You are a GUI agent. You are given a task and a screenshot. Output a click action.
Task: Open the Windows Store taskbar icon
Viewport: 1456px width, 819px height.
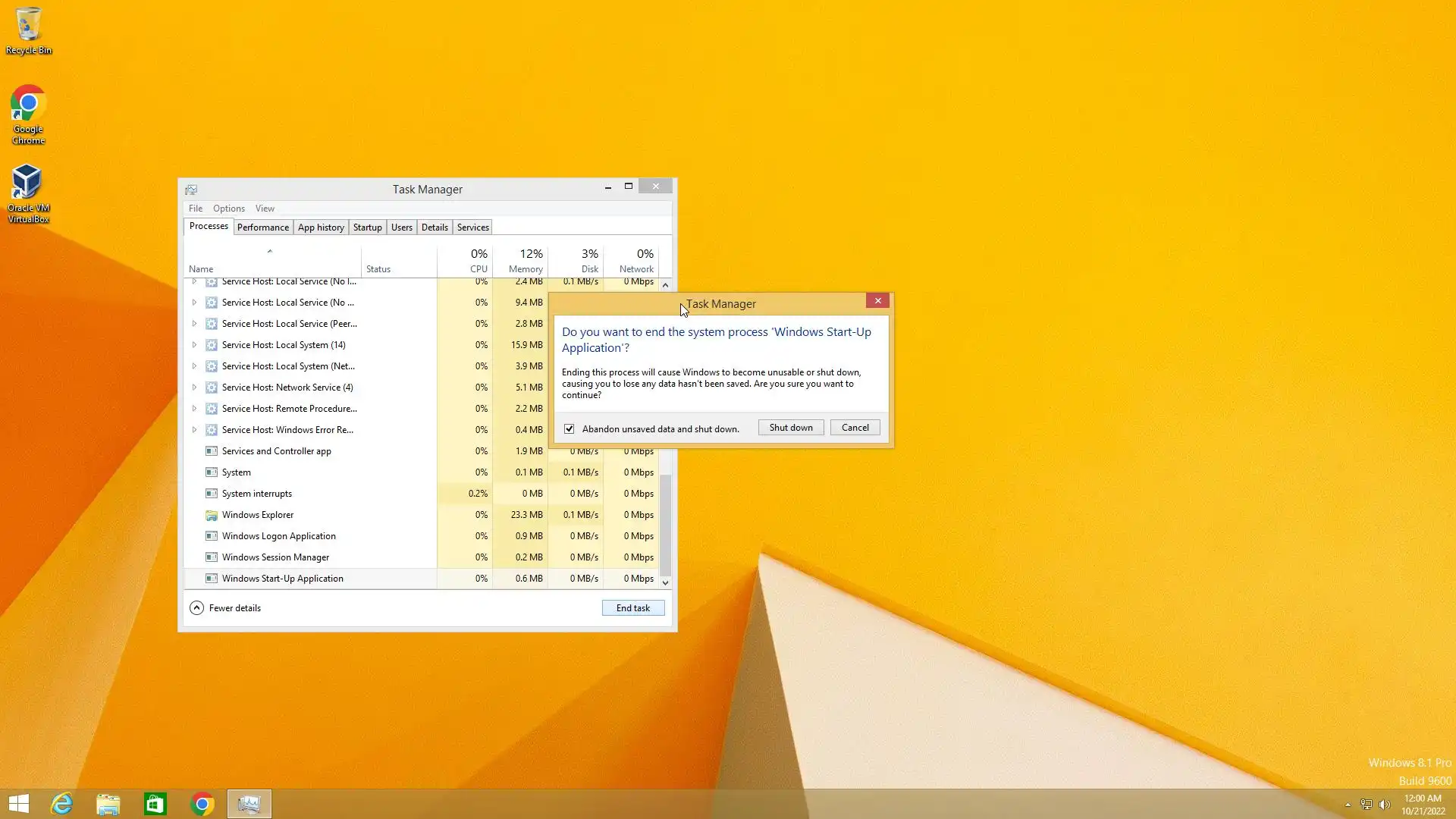pos(155,804)
